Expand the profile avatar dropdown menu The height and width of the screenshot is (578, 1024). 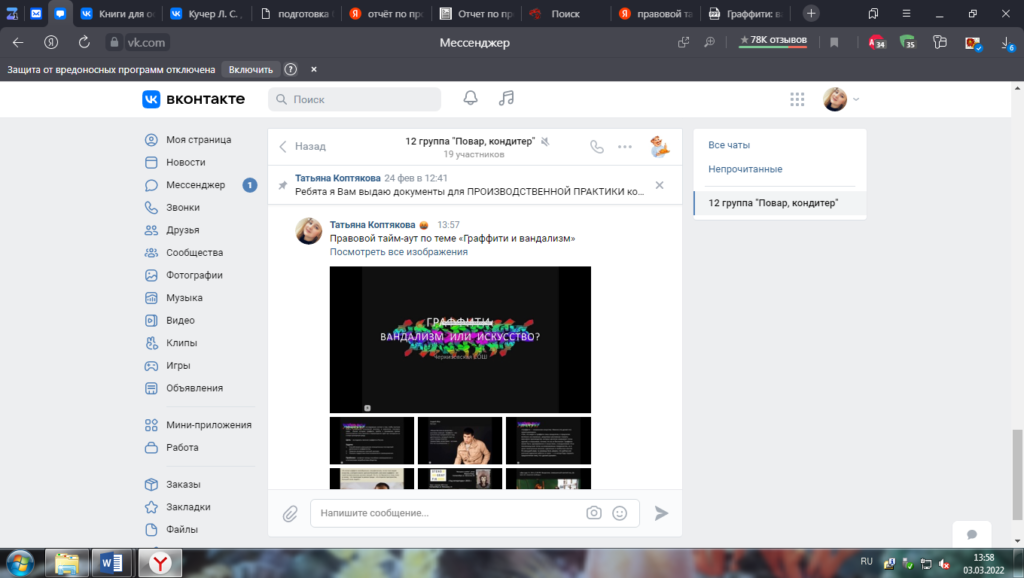coord(841,99)
